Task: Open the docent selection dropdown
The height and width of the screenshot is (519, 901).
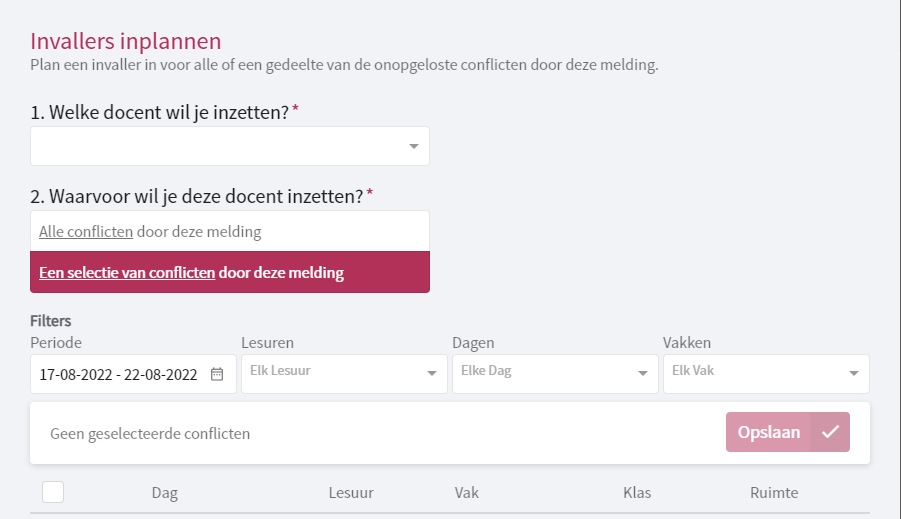Action: (230, 146)
